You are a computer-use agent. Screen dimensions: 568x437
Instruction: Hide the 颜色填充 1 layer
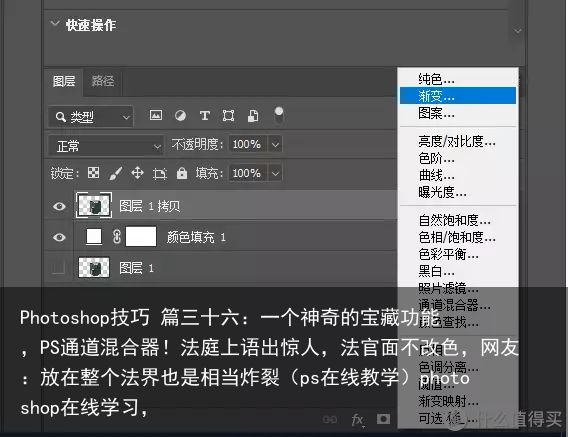[59, 237]
